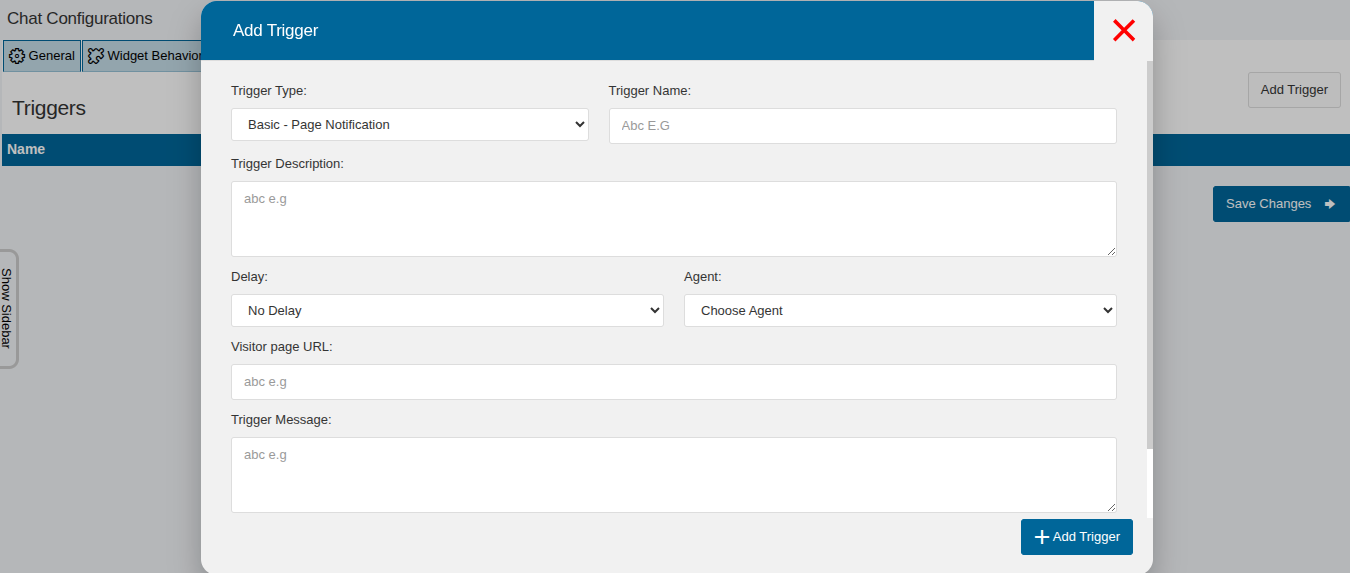
Task: Focus the Trigger Message textarea
Action: (674, 475)
